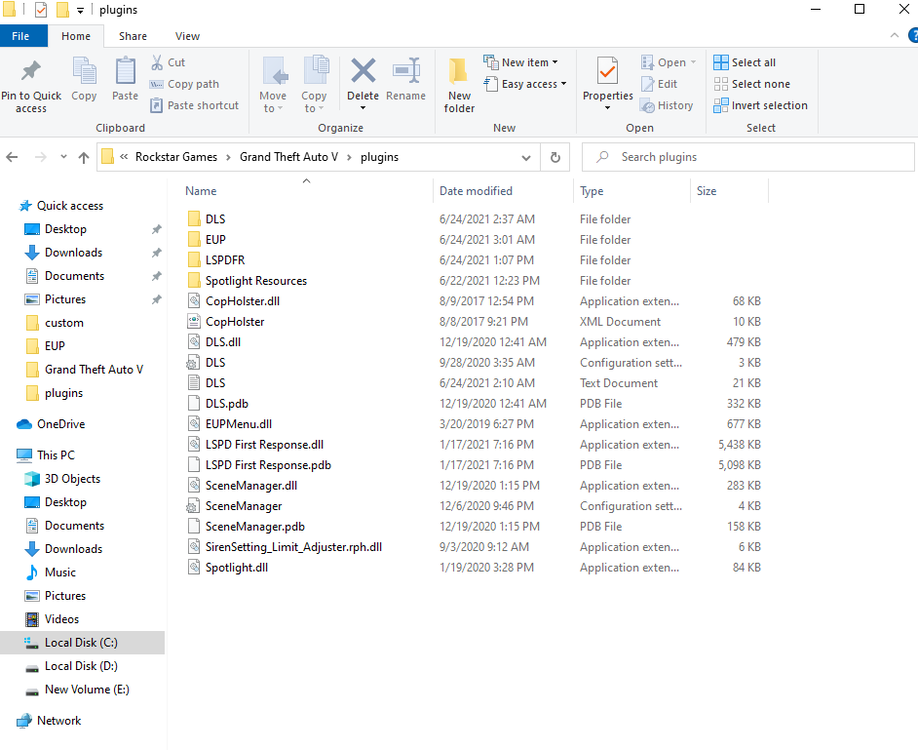This screenshot has height=750, width=918.
Task: Click Edit in the Open group
Action: 659,84
